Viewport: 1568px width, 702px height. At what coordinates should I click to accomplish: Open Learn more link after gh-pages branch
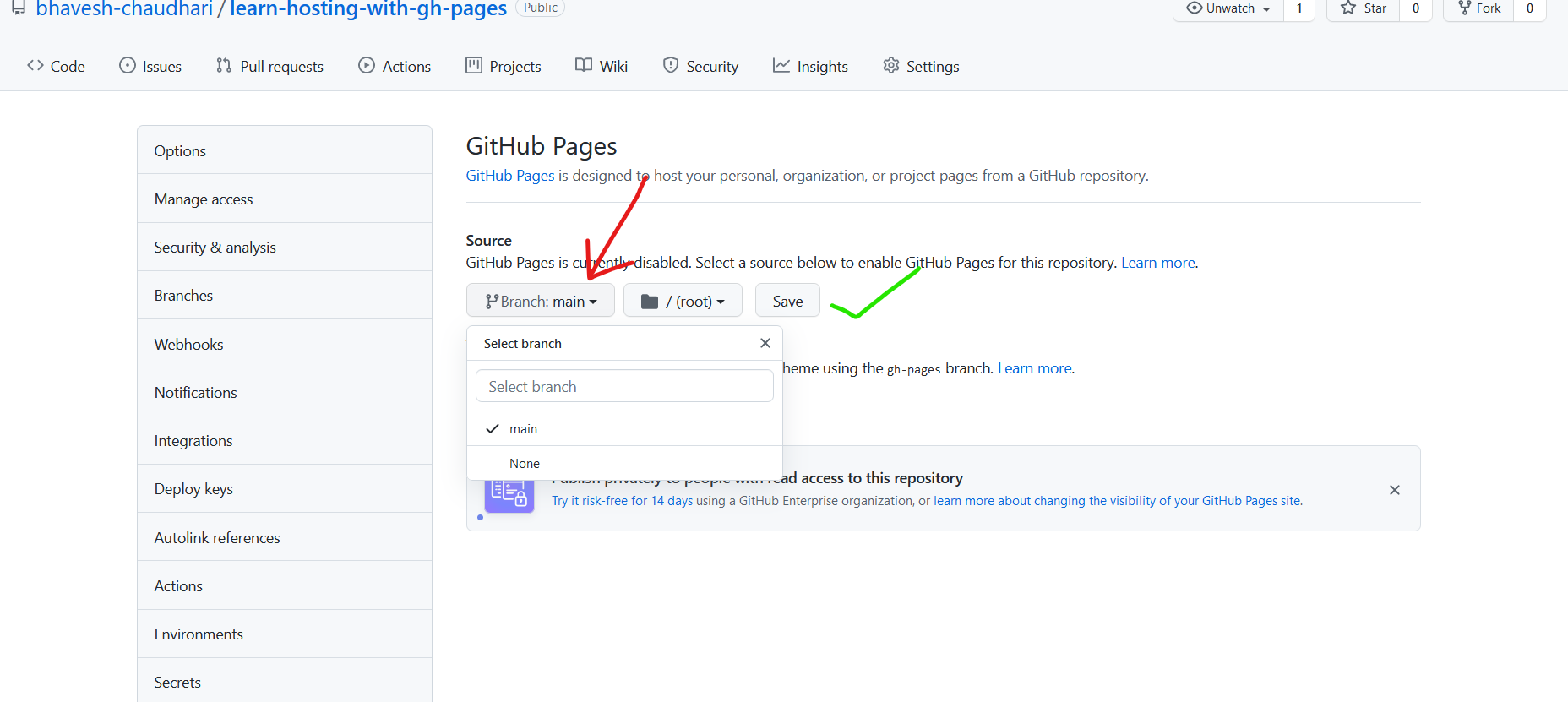click(x=1035, y=368)
